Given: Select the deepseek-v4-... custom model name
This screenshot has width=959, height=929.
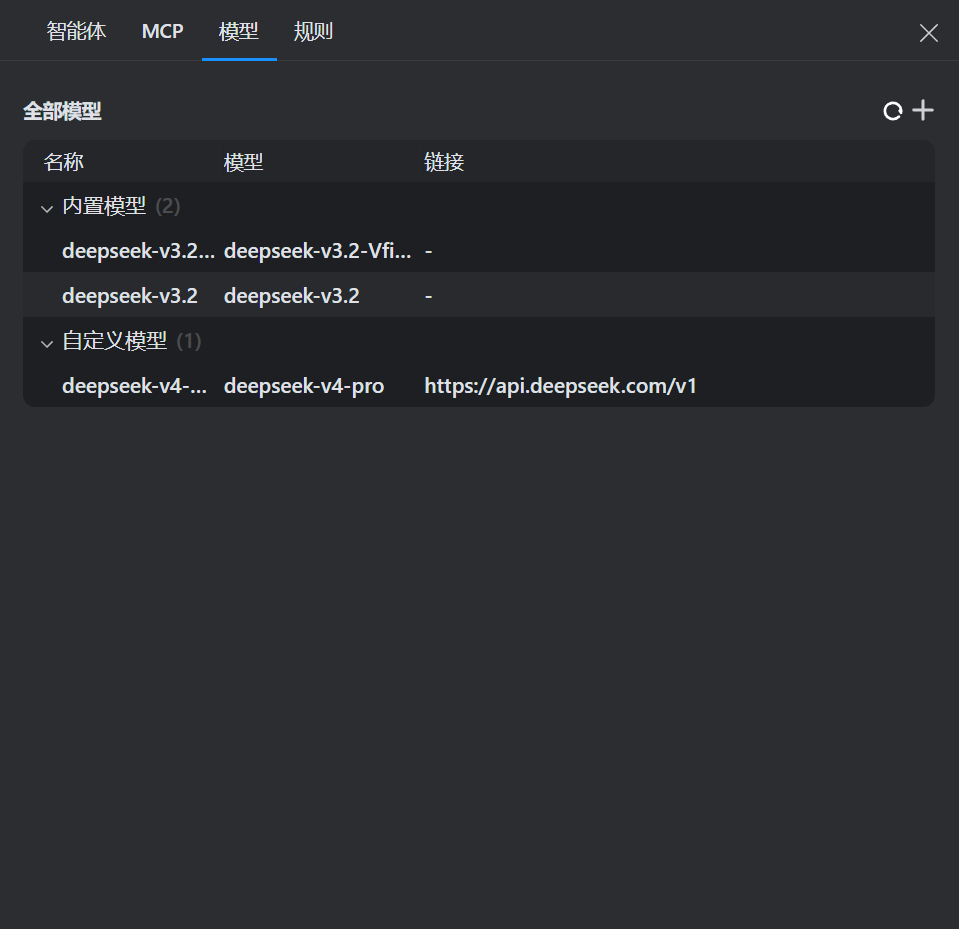Looking at the screenshot, I should coord(135,386).
